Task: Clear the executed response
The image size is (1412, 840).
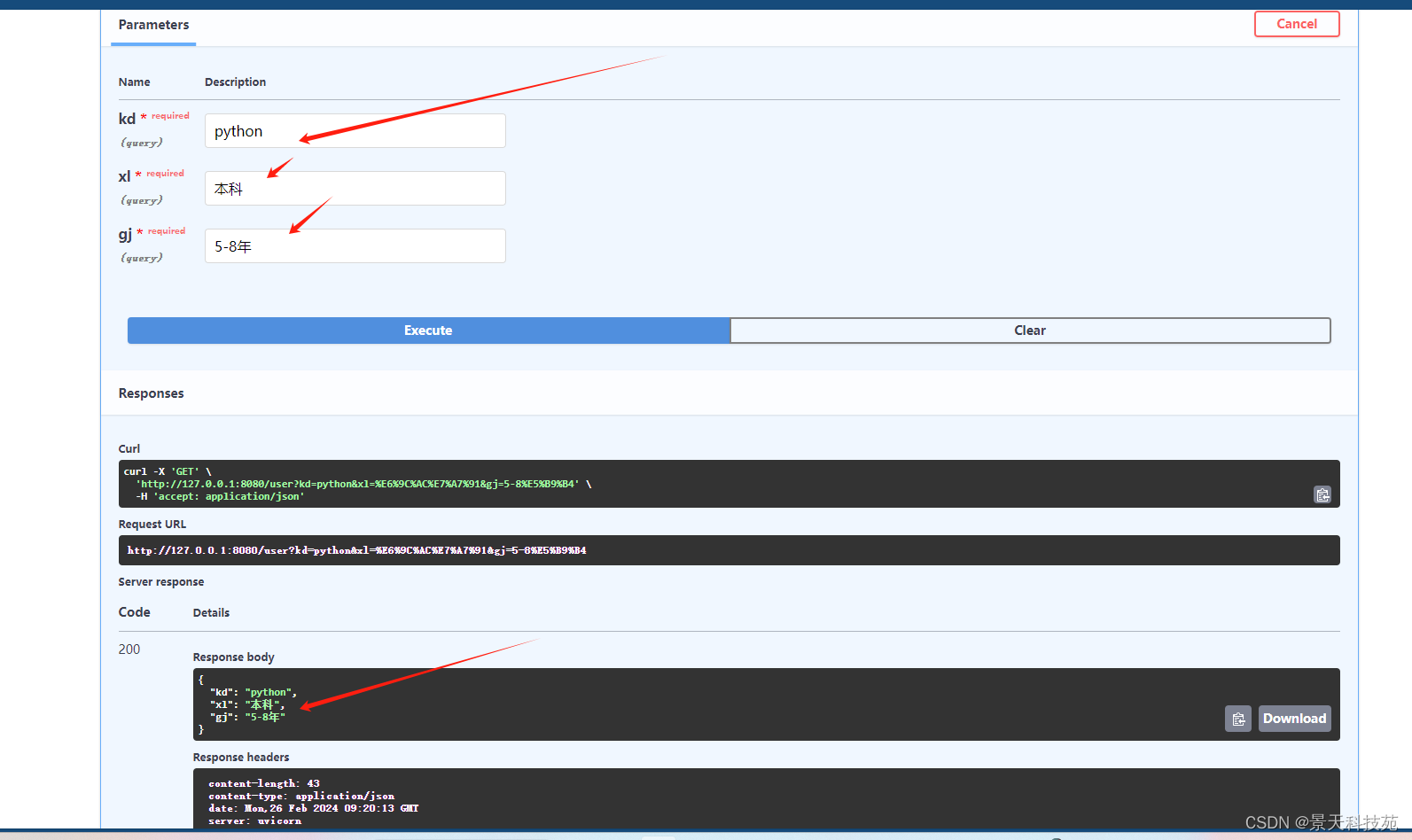Action: pos(1030,331)
